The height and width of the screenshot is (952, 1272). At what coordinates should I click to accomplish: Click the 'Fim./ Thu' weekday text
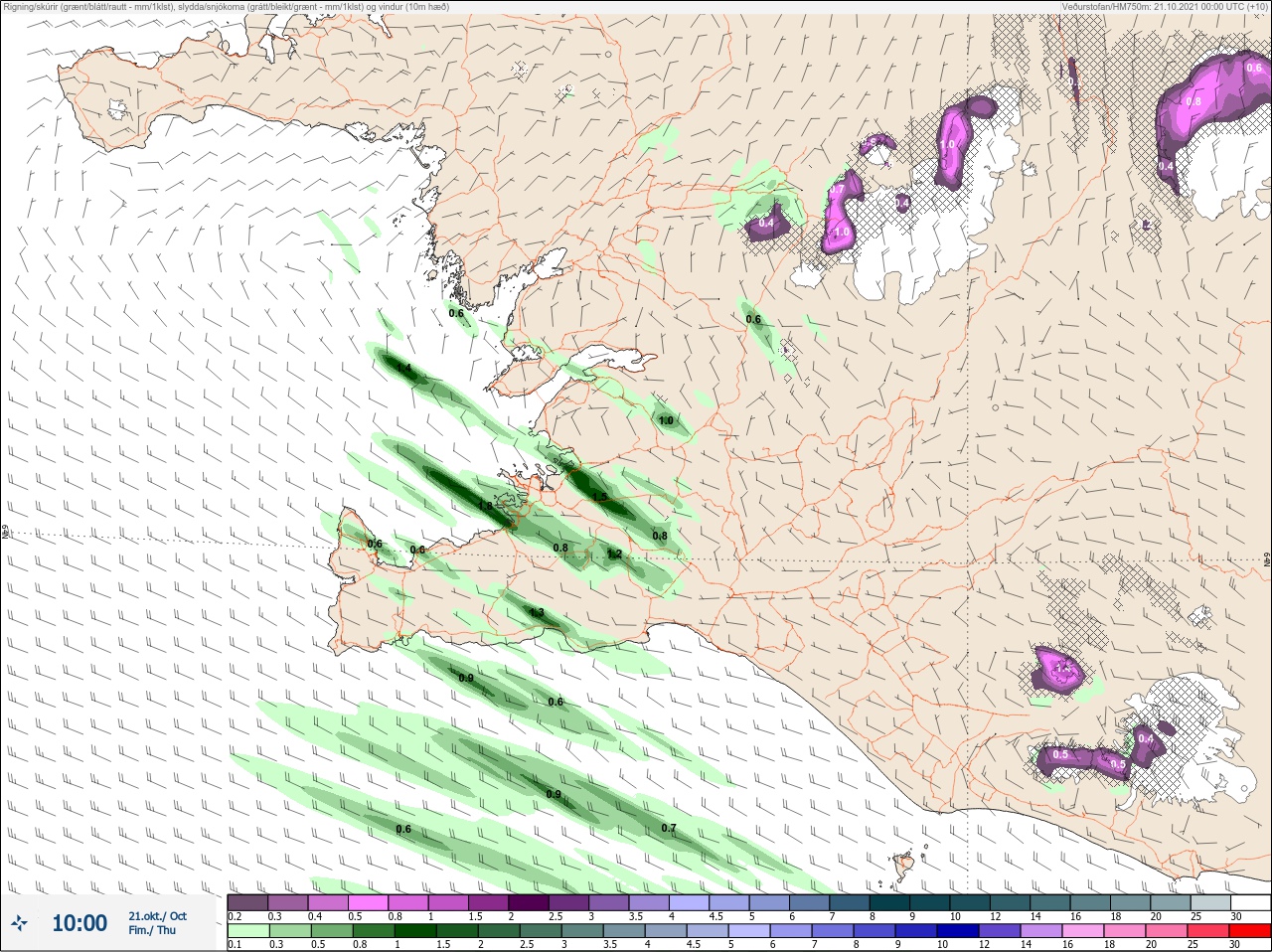click(x=152, y=930)
